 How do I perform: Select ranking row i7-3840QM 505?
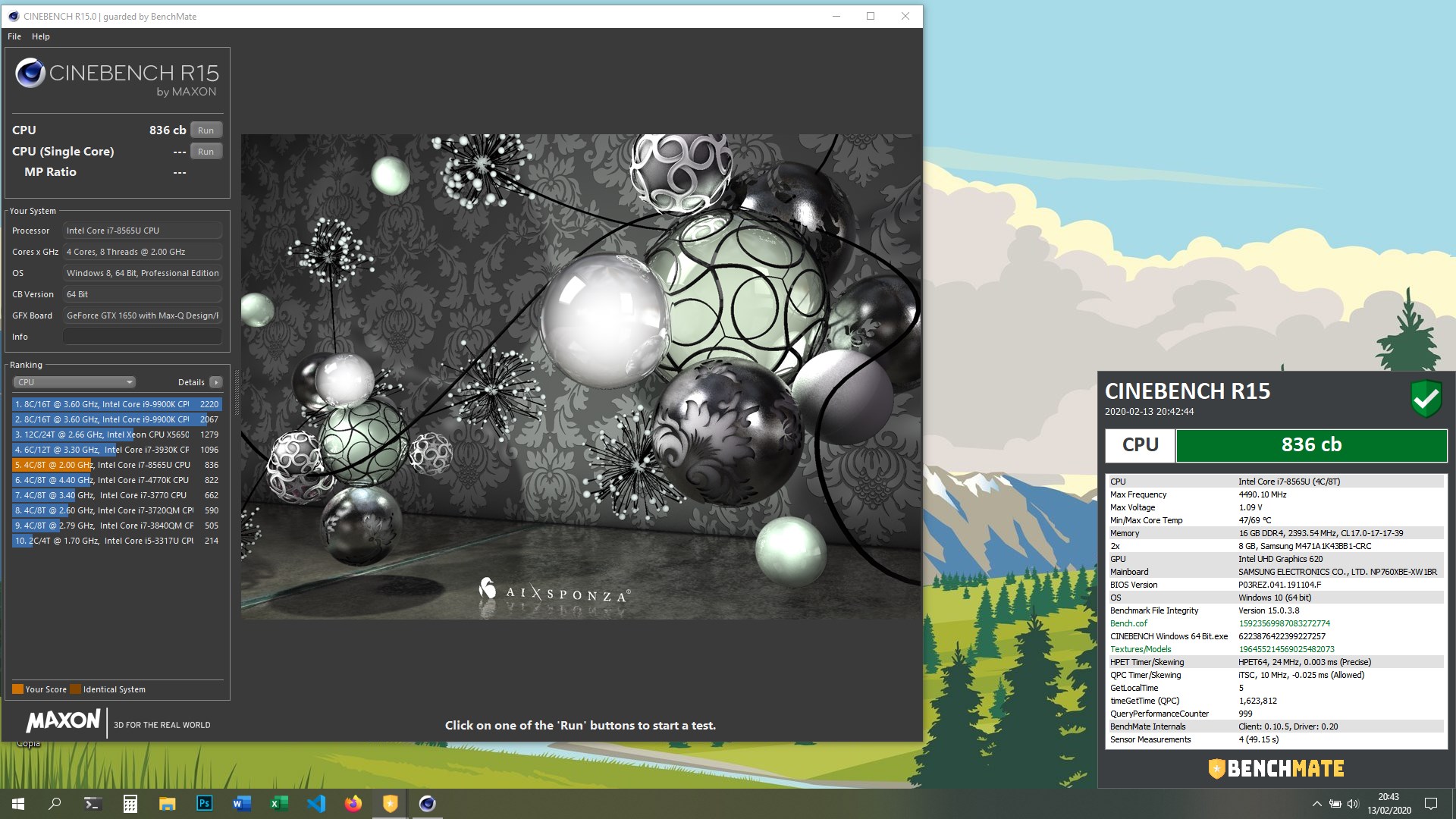(x=117, y=526)
